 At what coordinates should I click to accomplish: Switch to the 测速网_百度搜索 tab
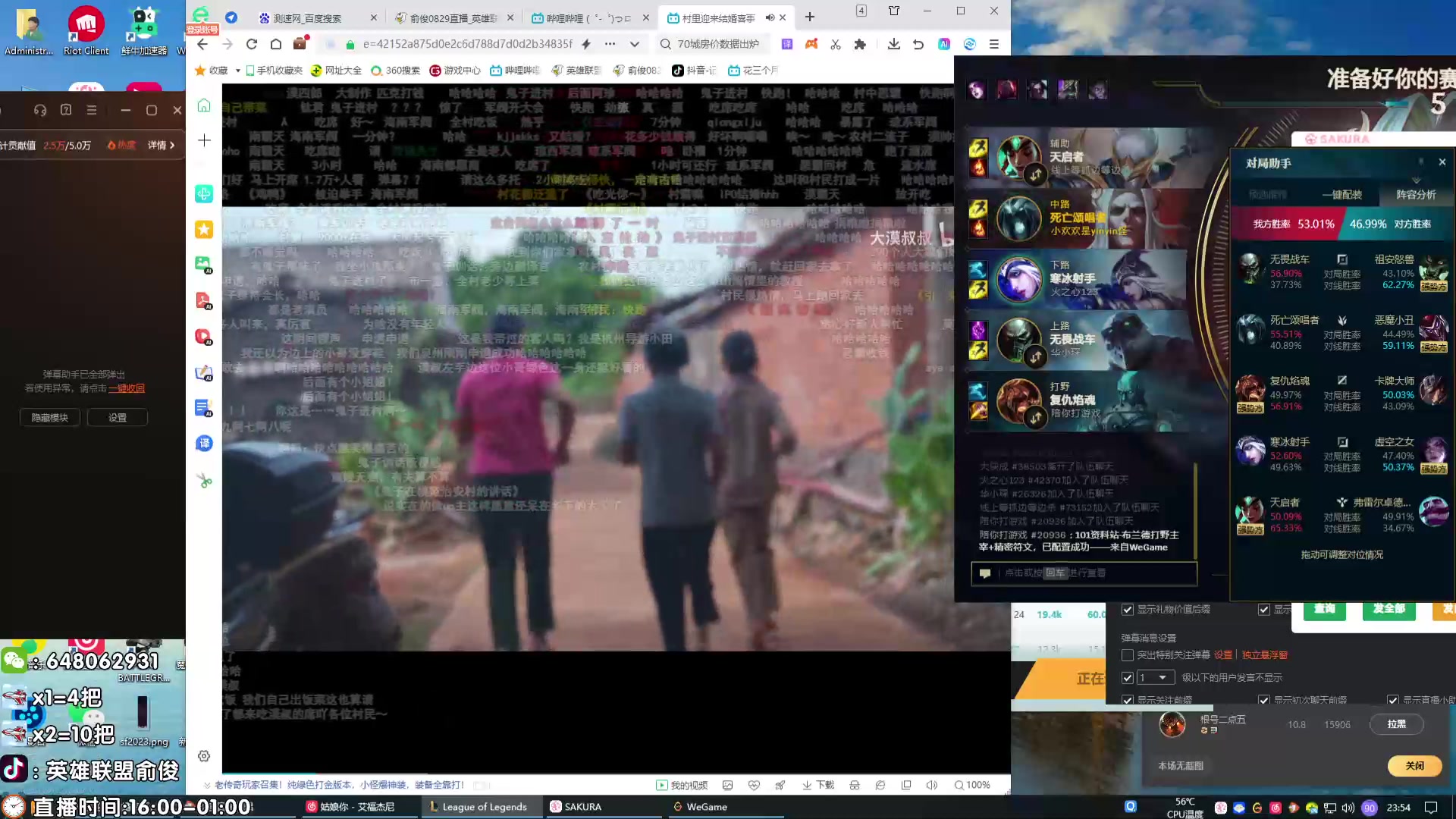pyautogui.click(x=308, y=17)
